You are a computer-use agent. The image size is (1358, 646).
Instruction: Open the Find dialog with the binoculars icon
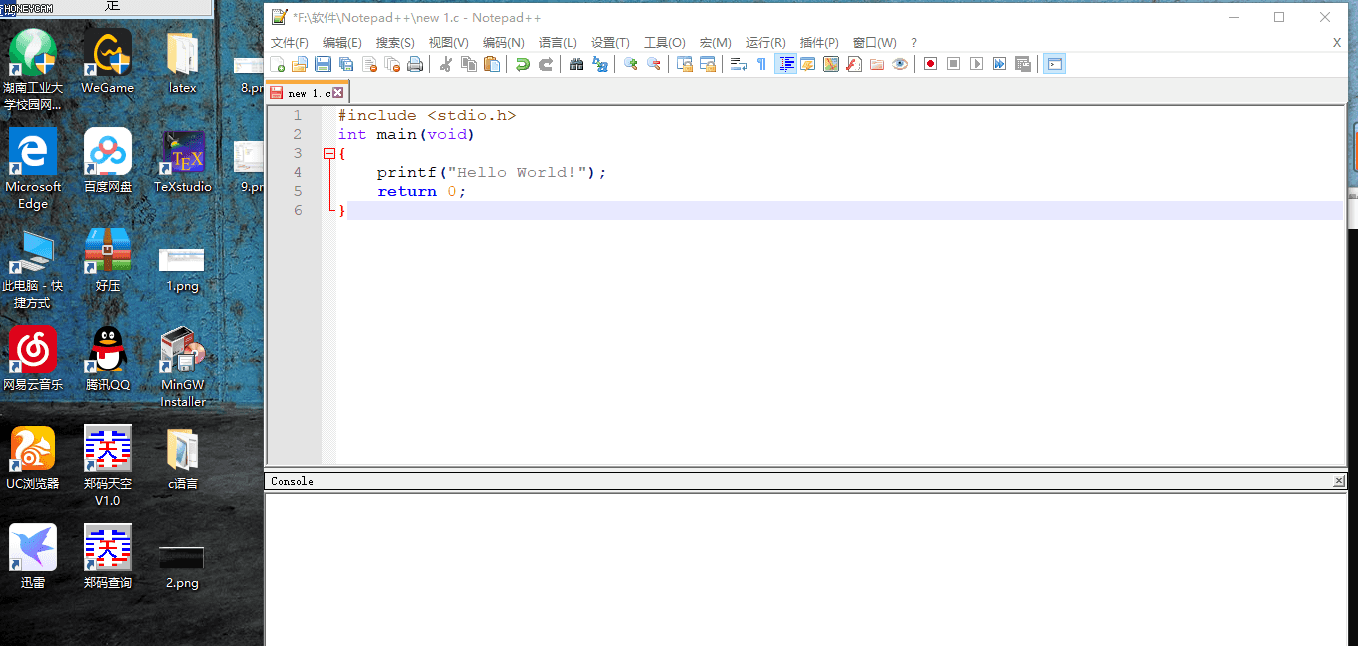575,63
